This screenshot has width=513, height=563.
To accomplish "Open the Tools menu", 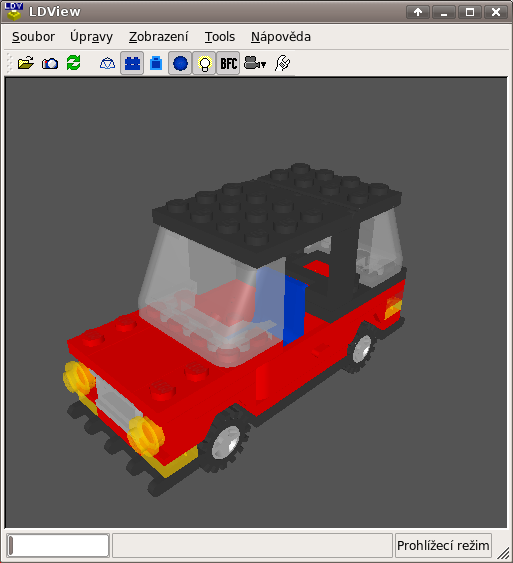I will (220, 37).
